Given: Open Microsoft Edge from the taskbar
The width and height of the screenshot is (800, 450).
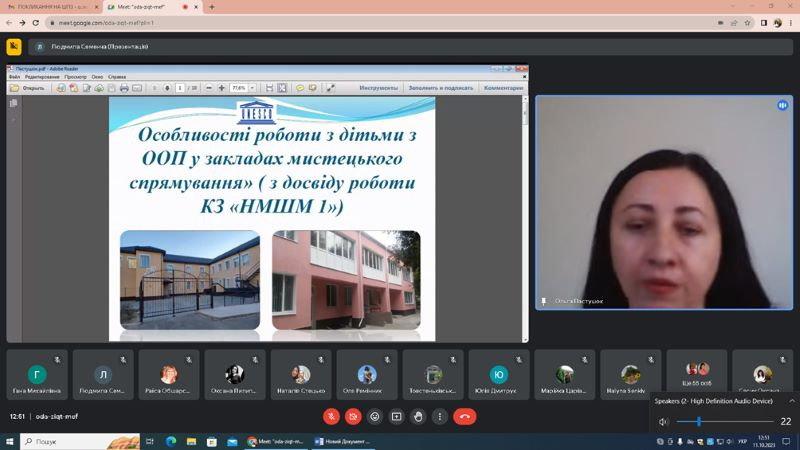Looking at the screenshot, I should (x=171, y=441).
